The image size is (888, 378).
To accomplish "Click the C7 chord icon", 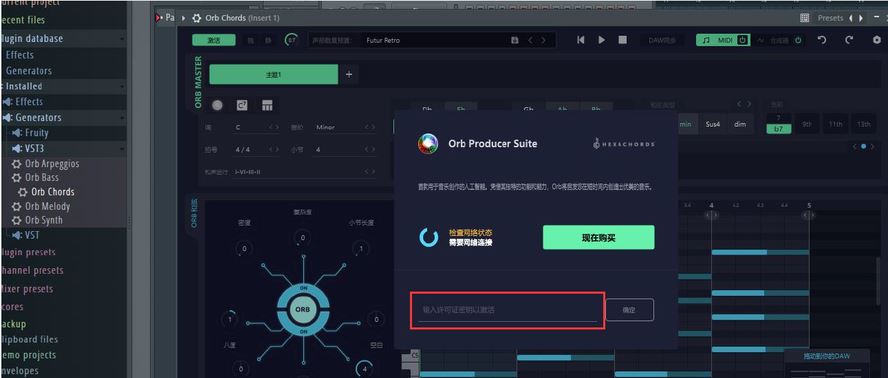I will [x=242, y=105].
